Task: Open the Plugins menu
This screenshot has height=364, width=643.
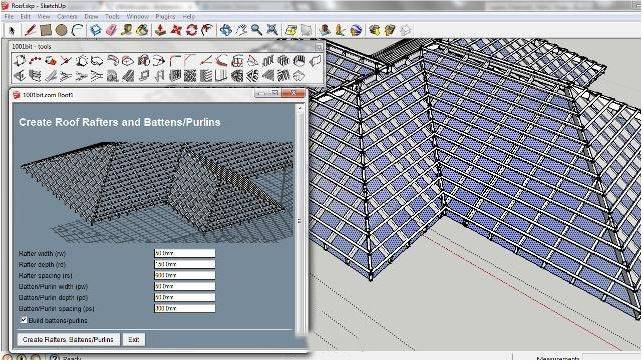Action: (x=165, y=17)
